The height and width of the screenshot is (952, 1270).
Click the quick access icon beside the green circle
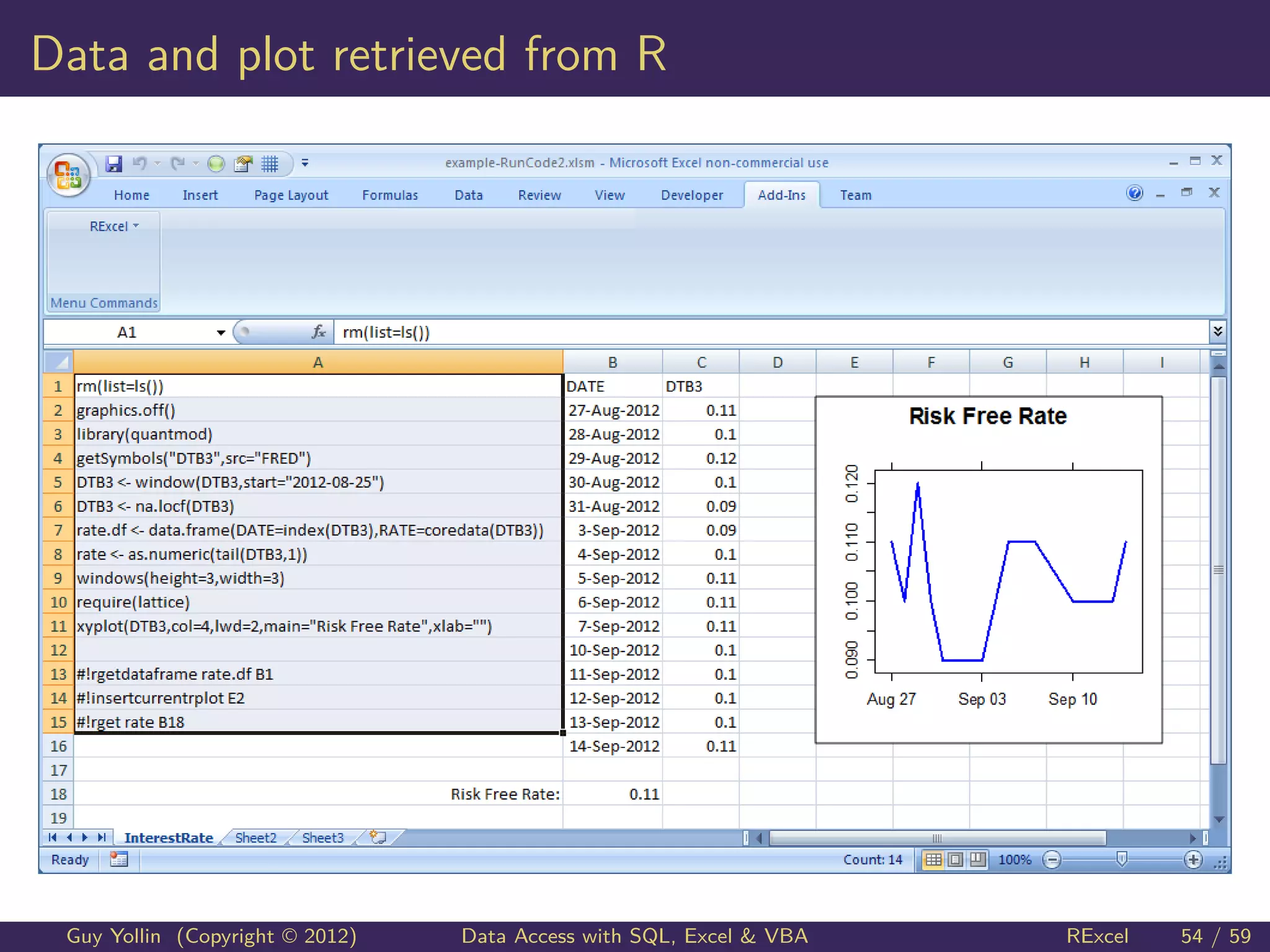[x=243, y=164]
